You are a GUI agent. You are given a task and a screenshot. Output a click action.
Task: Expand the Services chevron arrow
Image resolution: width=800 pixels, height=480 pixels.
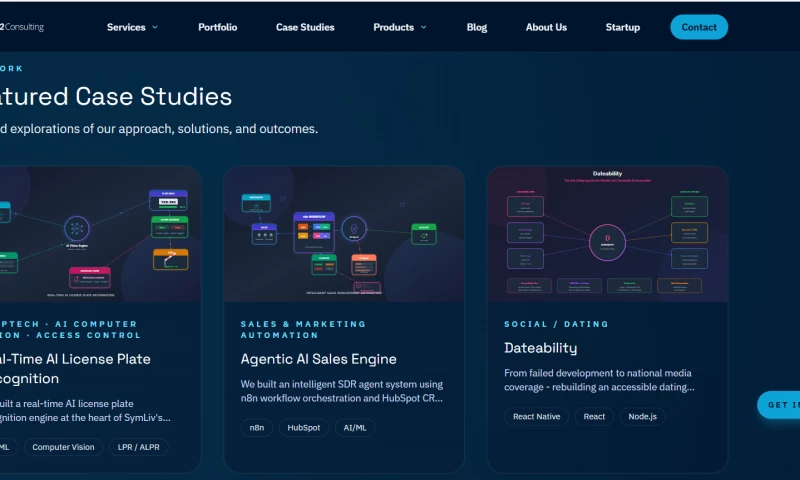(x=155, y=27)
